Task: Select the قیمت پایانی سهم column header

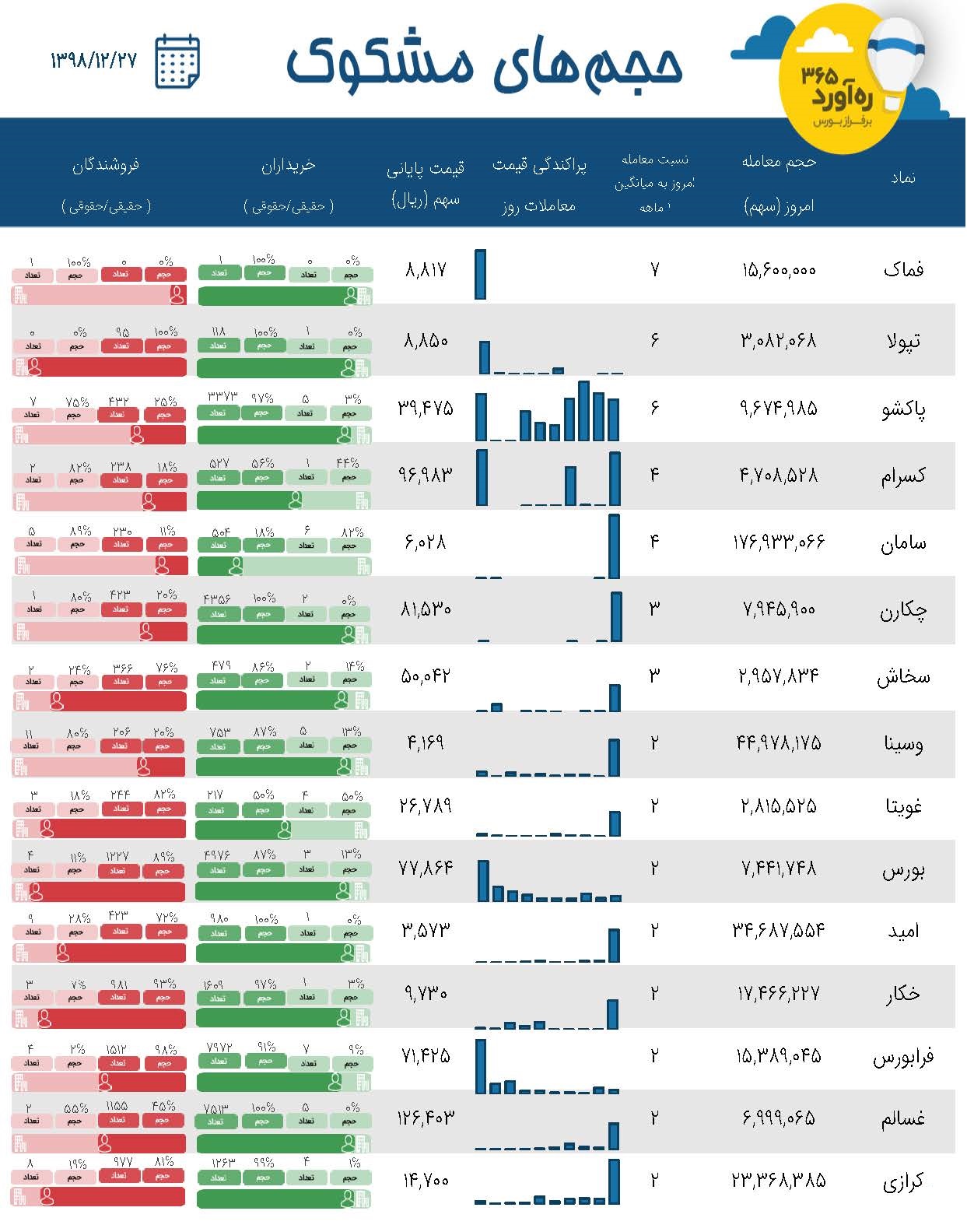Action: point(426,184)
